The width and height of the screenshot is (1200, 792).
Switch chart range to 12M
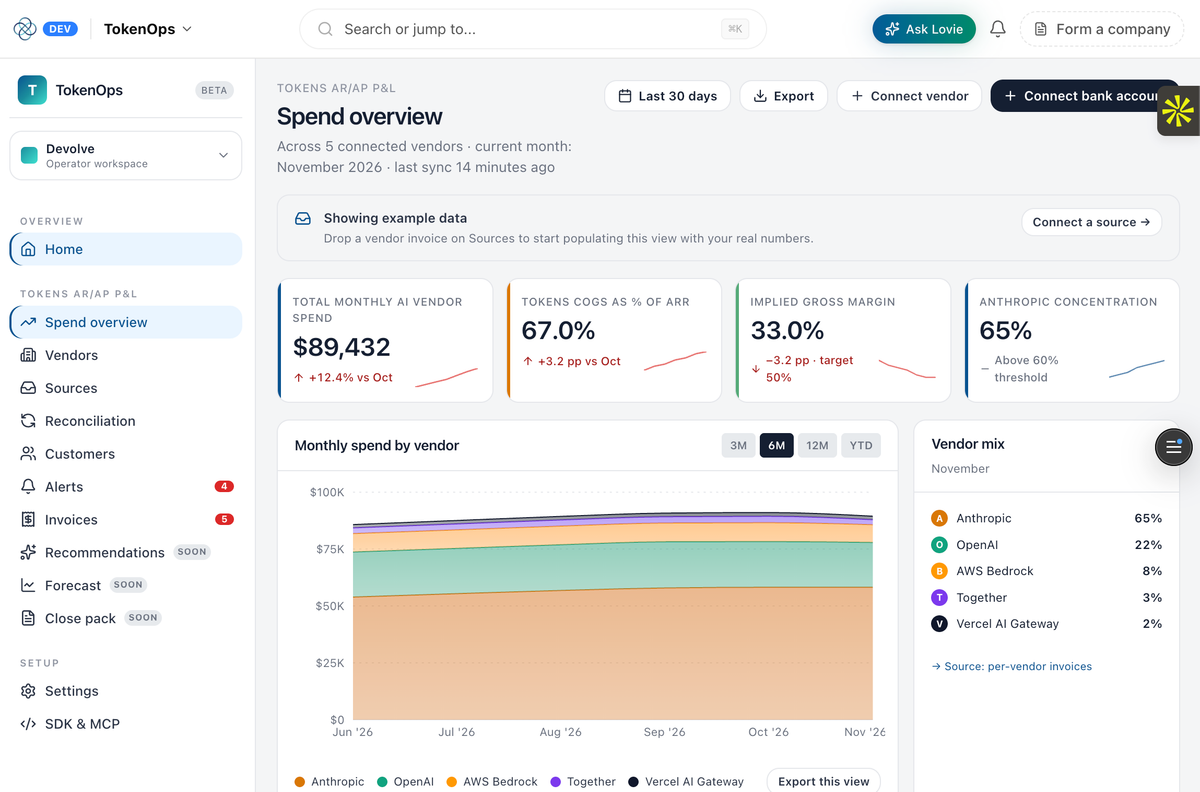817,446
